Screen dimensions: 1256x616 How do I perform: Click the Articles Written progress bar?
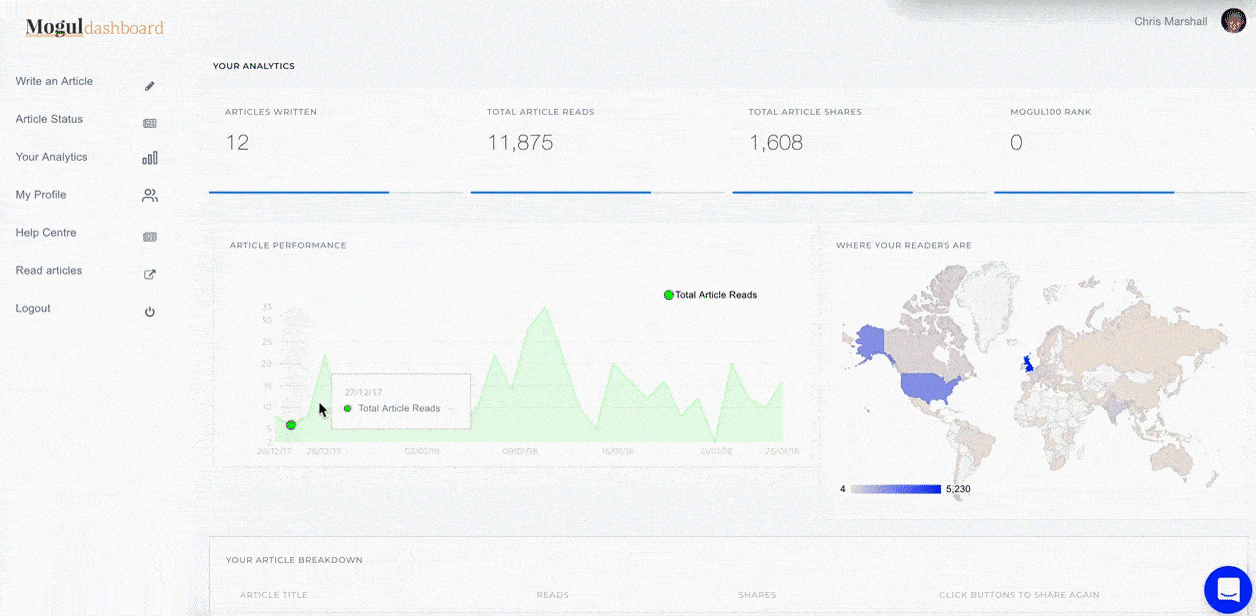[x=336, y=192]
